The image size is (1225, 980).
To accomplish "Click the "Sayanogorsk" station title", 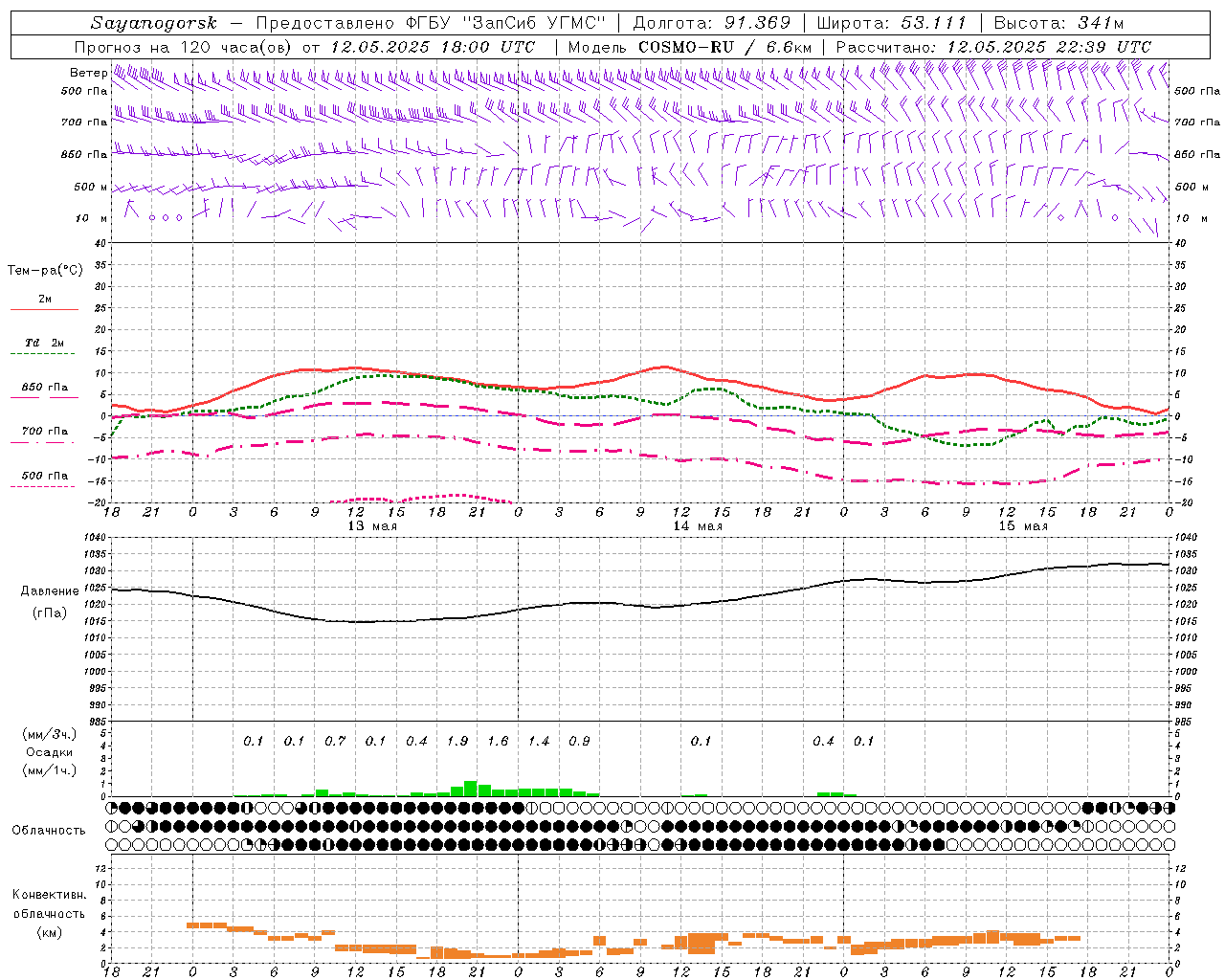I will point(154,23).
